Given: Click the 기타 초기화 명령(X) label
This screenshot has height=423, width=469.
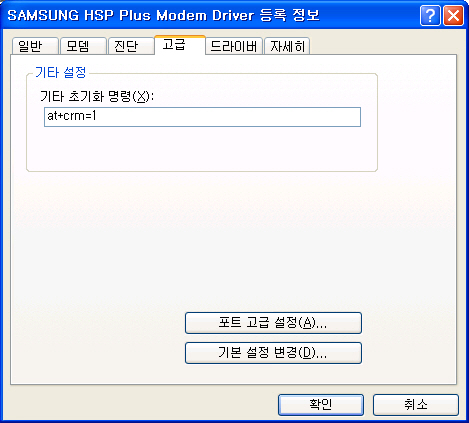Looking at the screenshot, I should [97, 97].
